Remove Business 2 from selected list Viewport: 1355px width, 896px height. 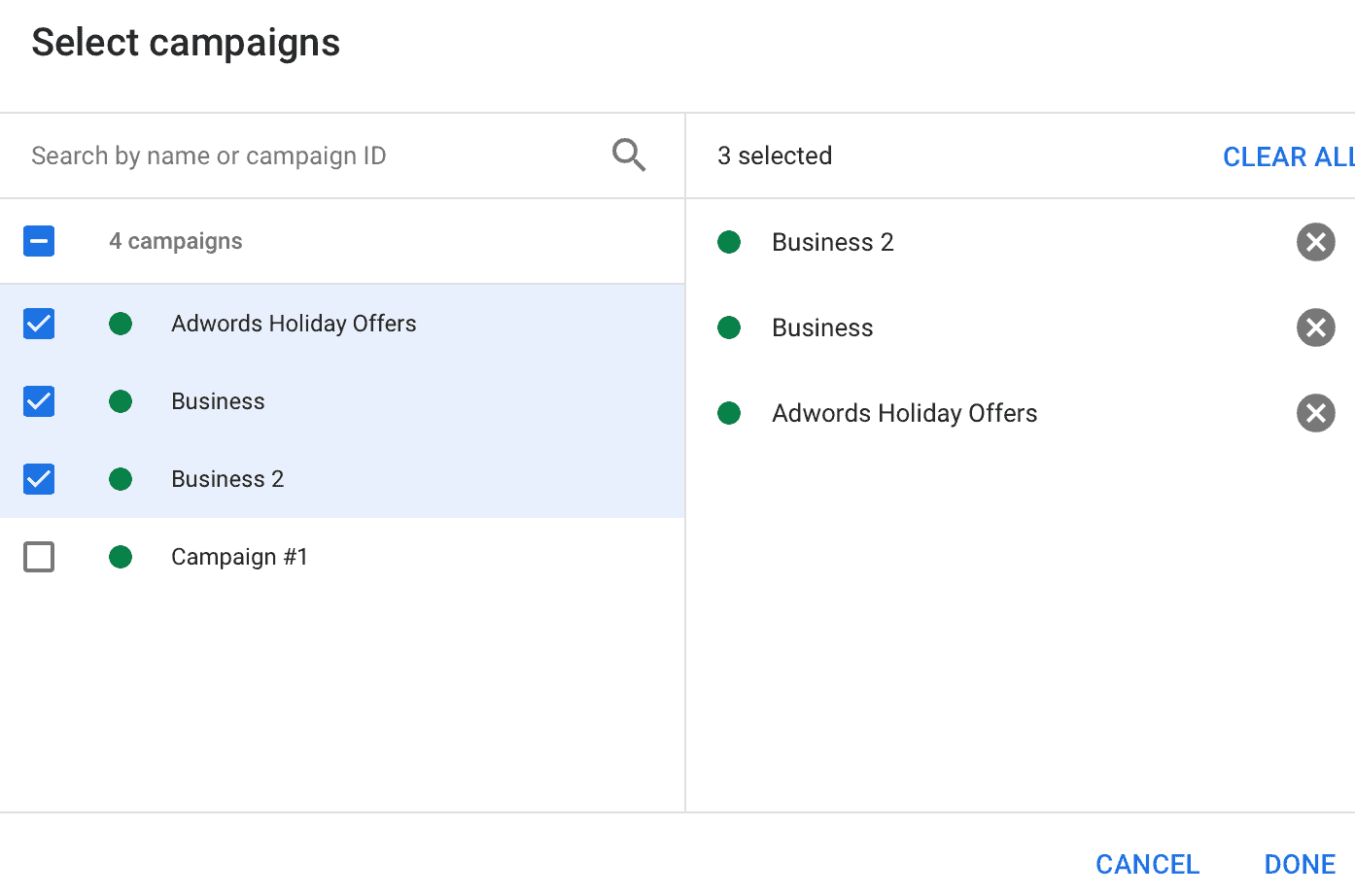(1315, 242)
